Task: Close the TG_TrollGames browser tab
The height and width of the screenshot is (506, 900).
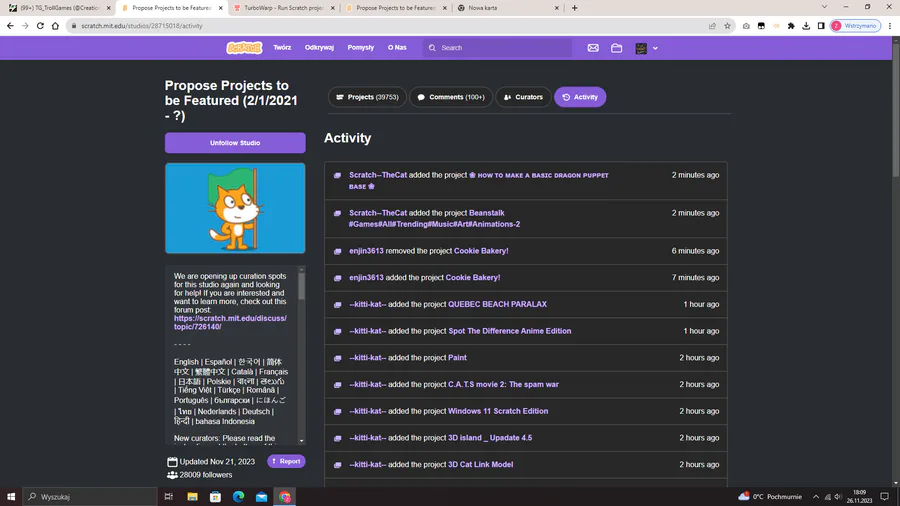Action: tap(108, 8)
